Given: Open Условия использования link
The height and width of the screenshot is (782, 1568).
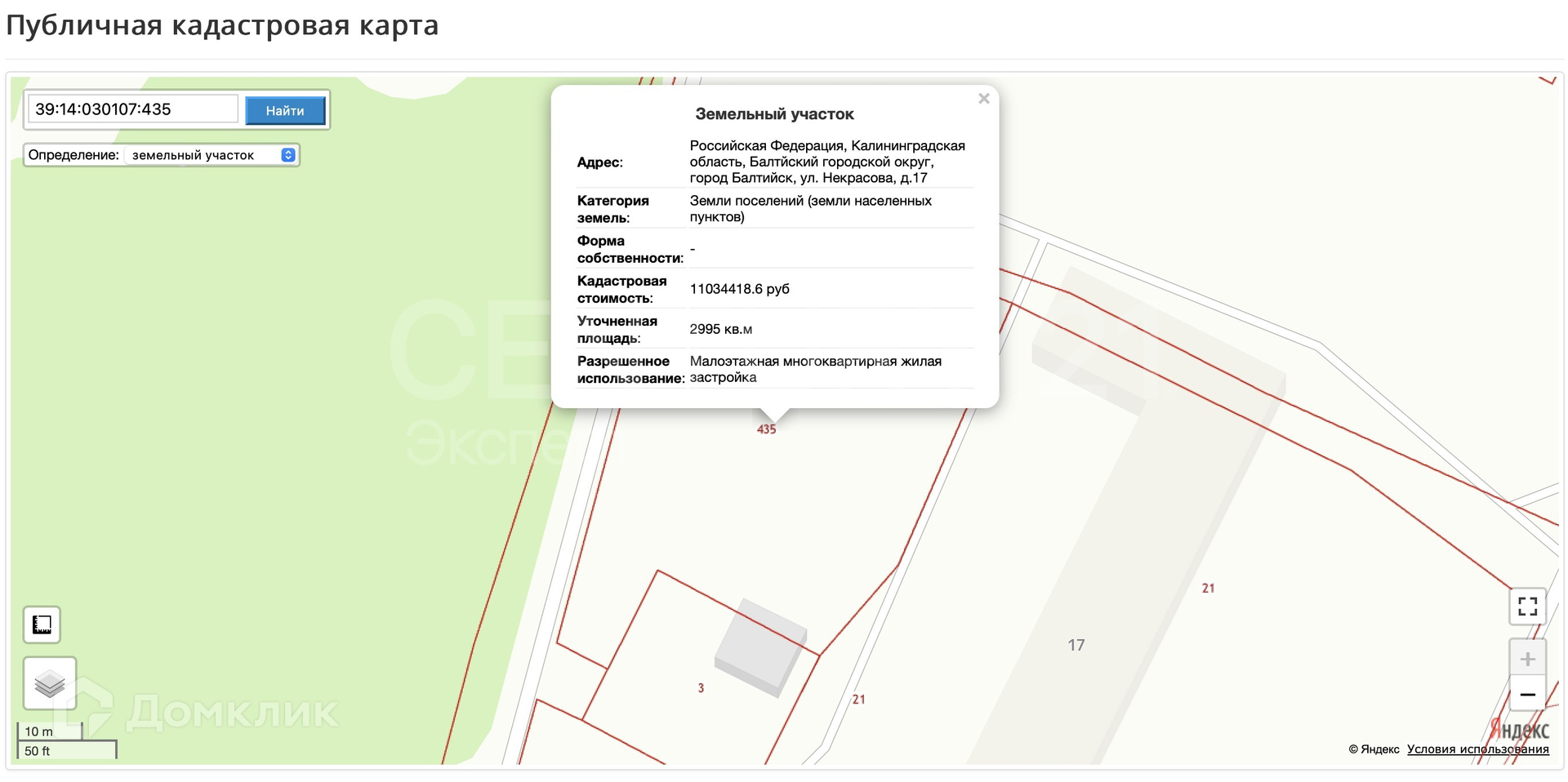Looking at the screenshot, I should coord(1477,749).
